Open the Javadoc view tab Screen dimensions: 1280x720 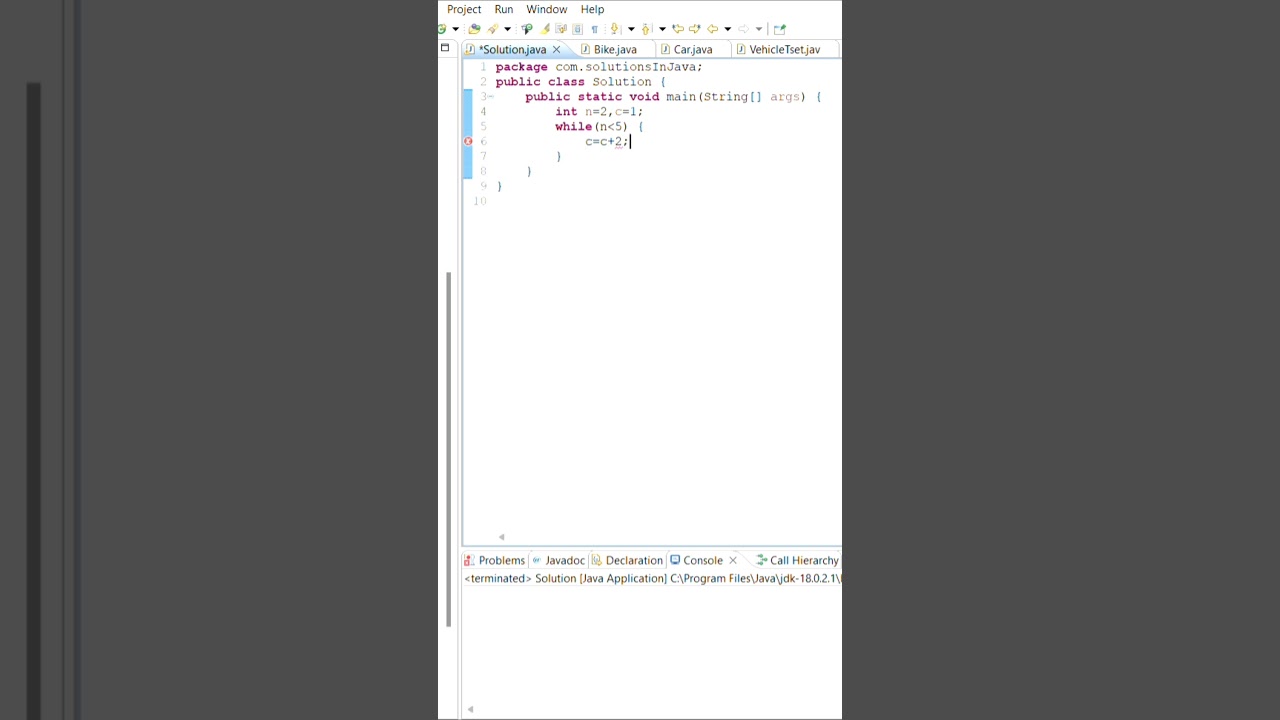(x=558, y=560)
